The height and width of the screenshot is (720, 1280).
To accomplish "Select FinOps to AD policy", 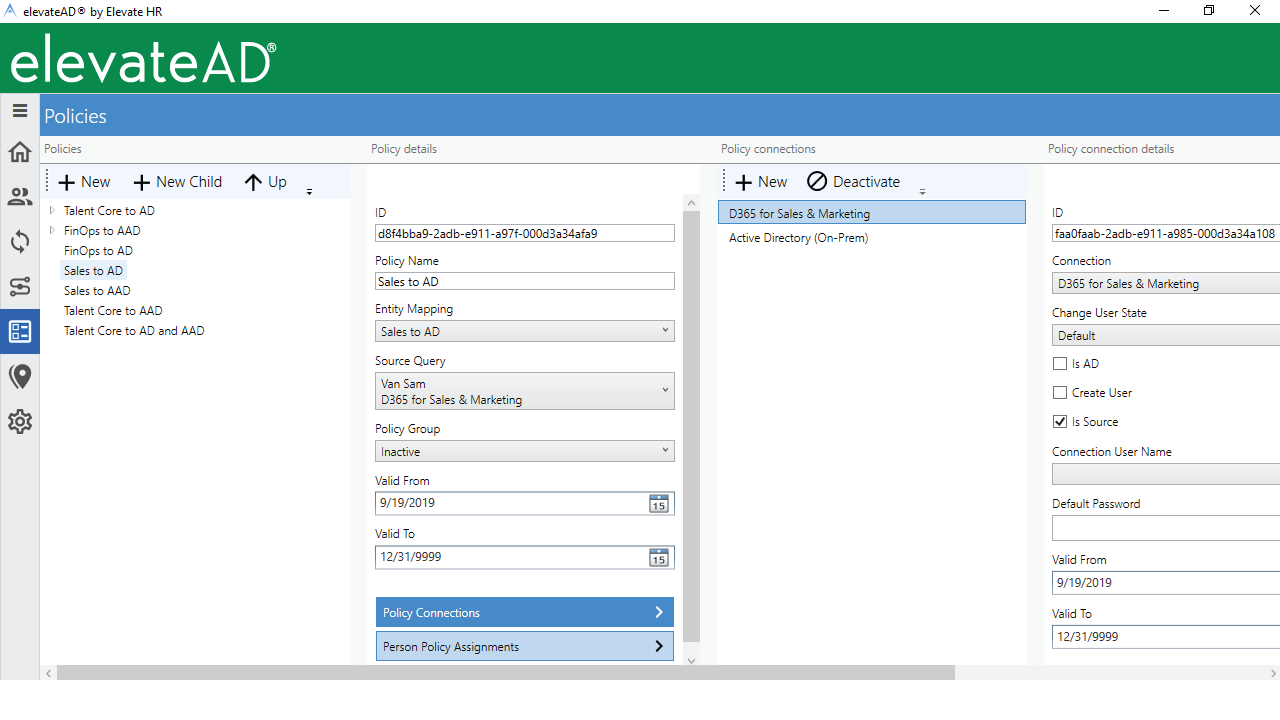I will pos(98,251).
